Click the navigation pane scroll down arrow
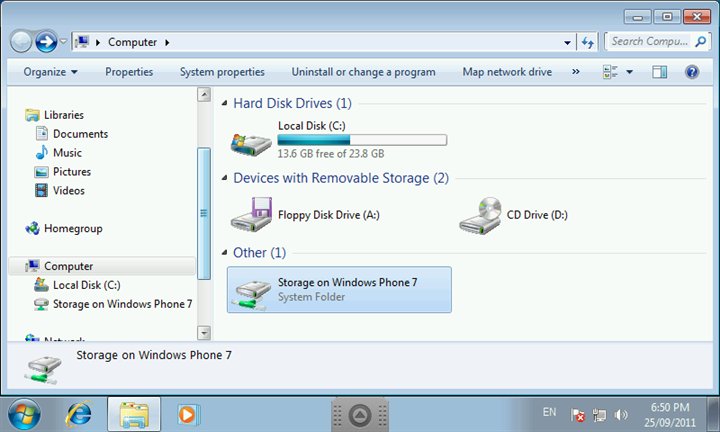This screenshot has width=720, height=432. pyautogui.click(x=204, y=332)
